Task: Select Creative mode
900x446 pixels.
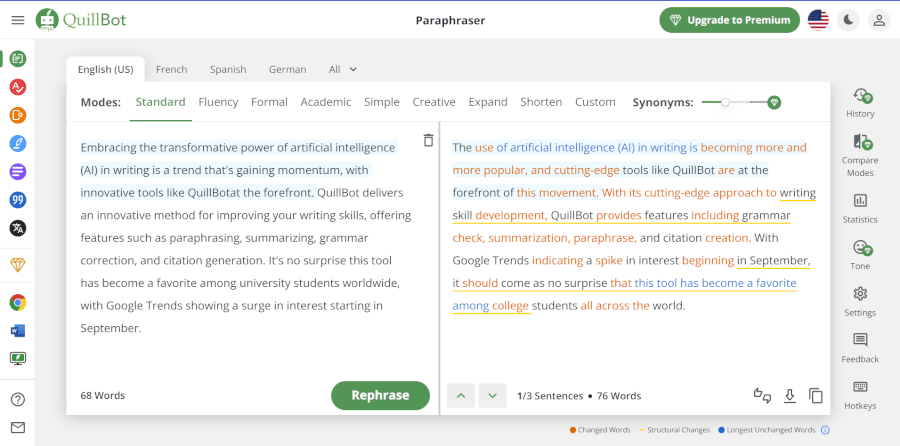Action: tap(434, 102)
